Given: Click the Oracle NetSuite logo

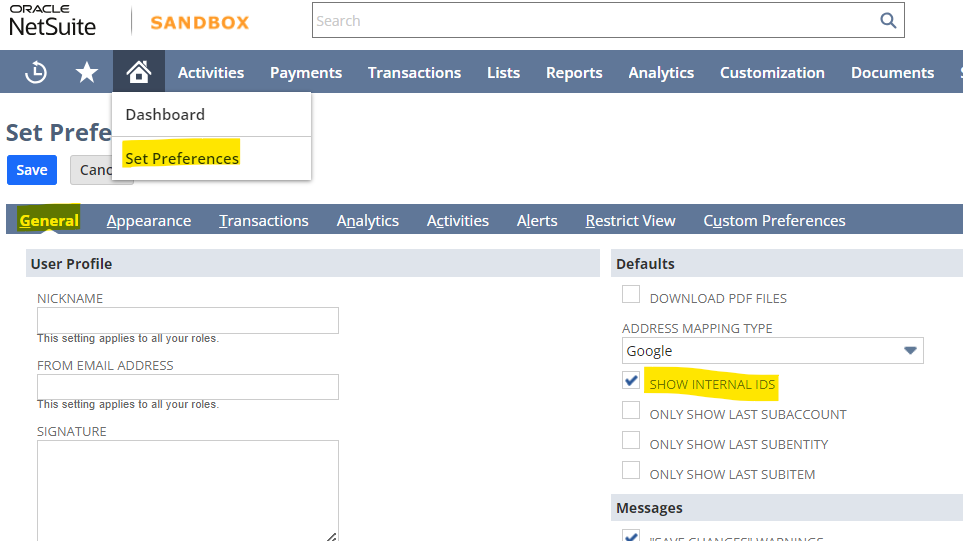Looking at the screenshot, I should point(52,20).
